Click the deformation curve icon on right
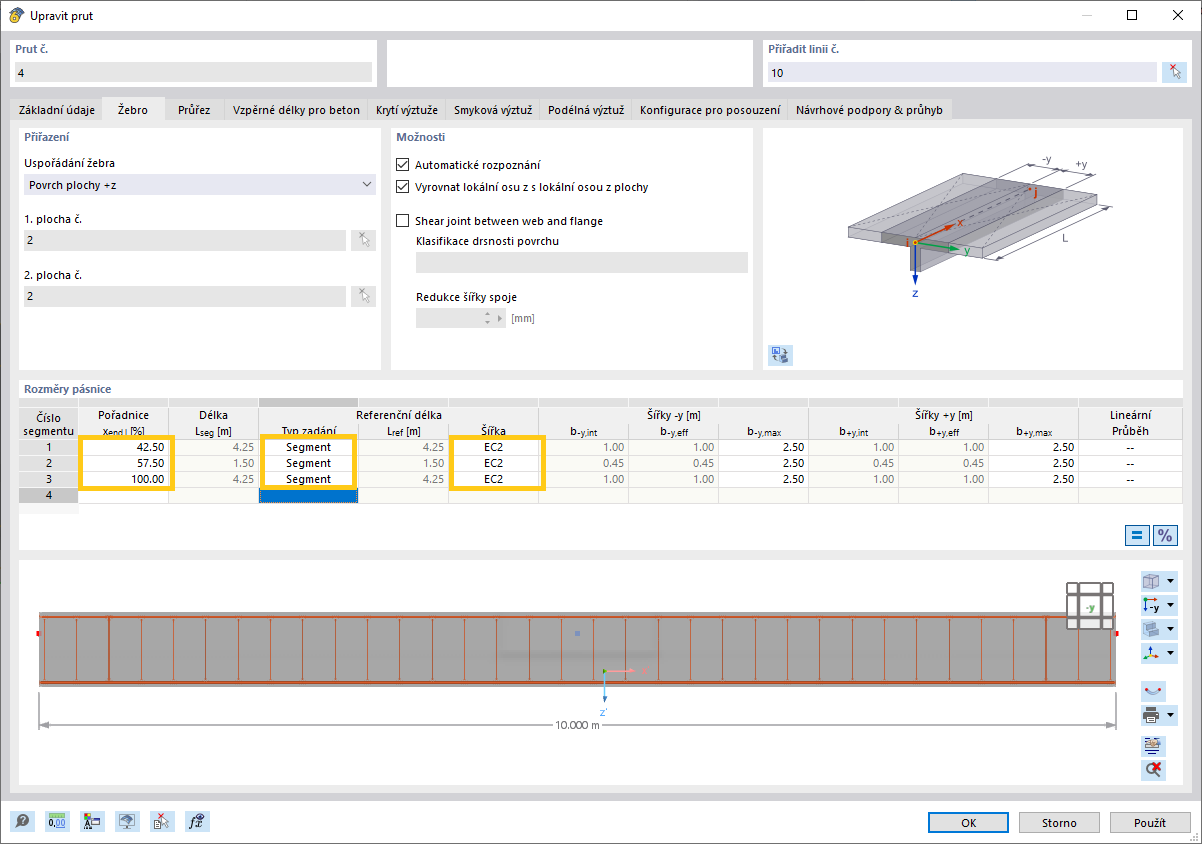1202x844 pixels. coord(1153,691)
